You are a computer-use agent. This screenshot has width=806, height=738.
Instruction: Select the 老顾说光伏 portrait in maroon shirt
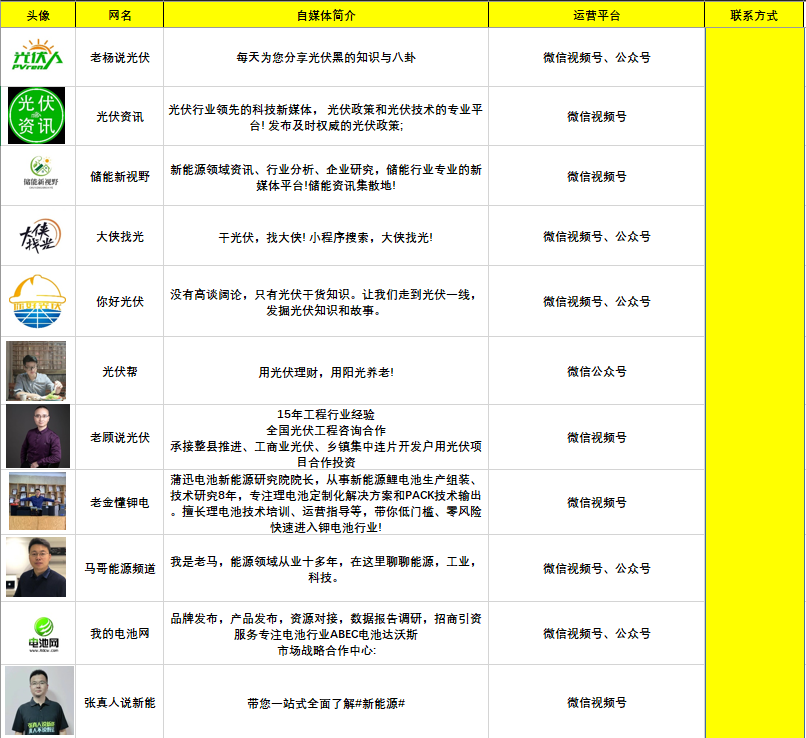(37, 437)
